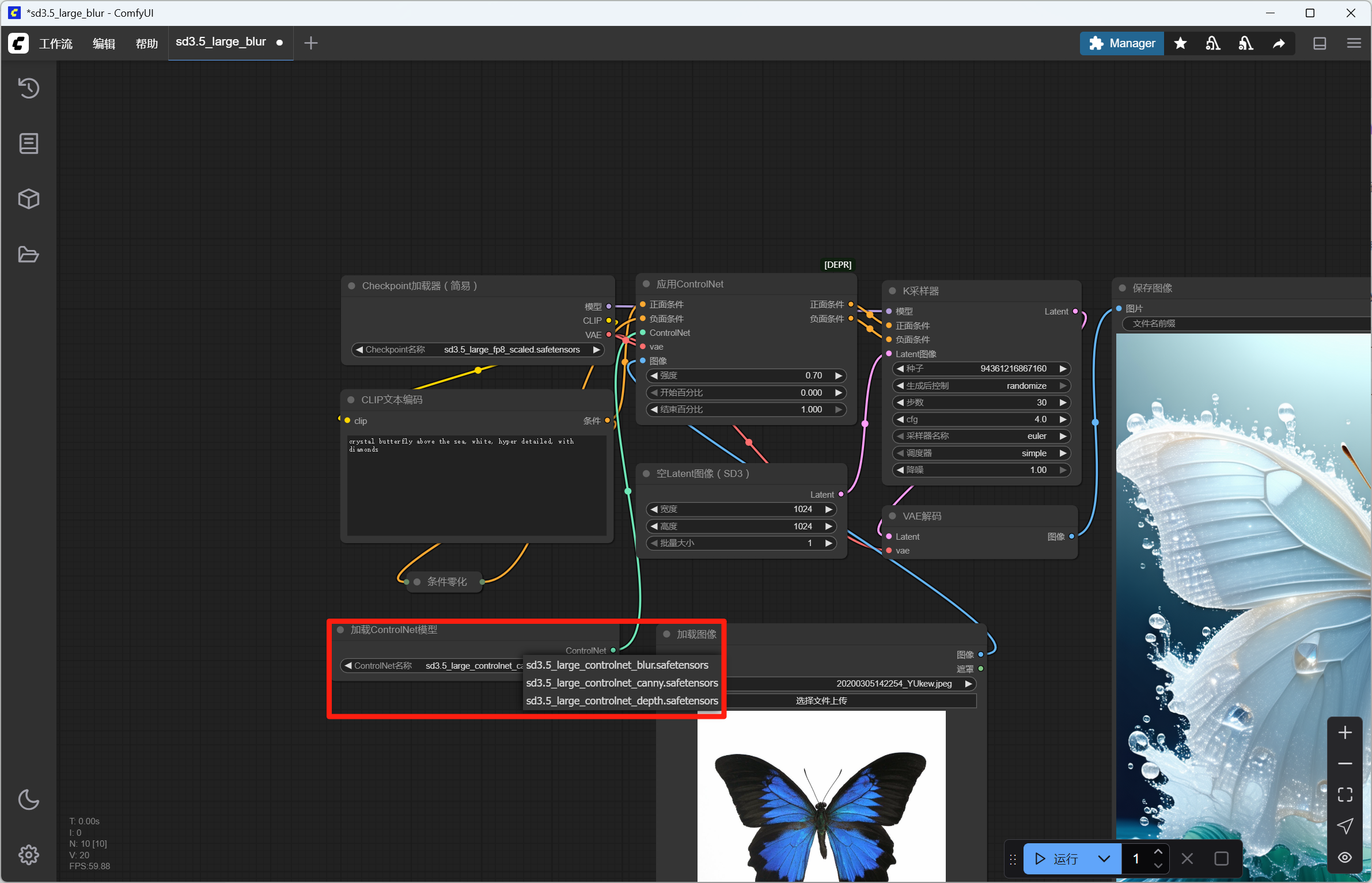Click the generated crystal butterfly preview
Screen dimensions: 1372x883
point(1244,608)
